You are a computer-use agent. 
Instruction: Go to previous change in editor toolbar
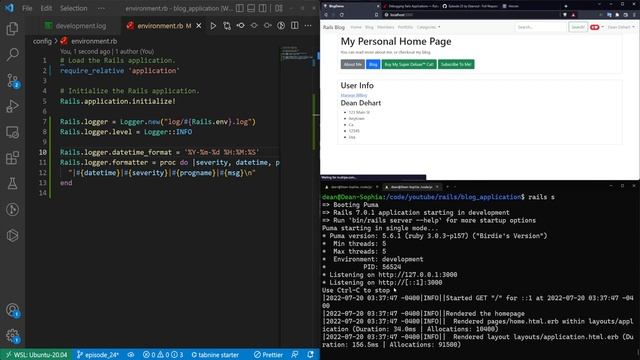point(241,26)
